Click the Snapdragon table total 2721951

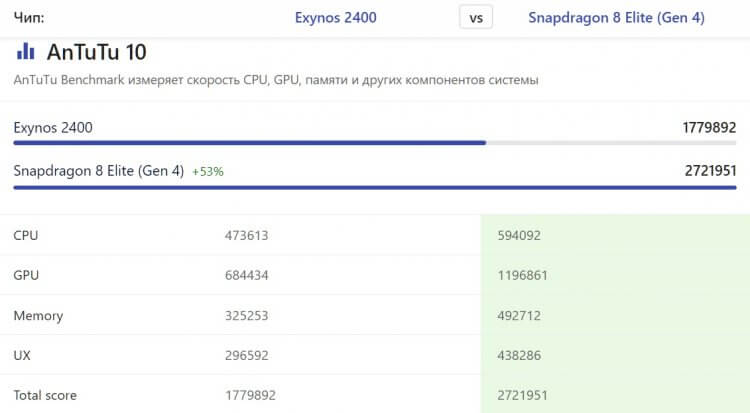[x=522, y=395]
